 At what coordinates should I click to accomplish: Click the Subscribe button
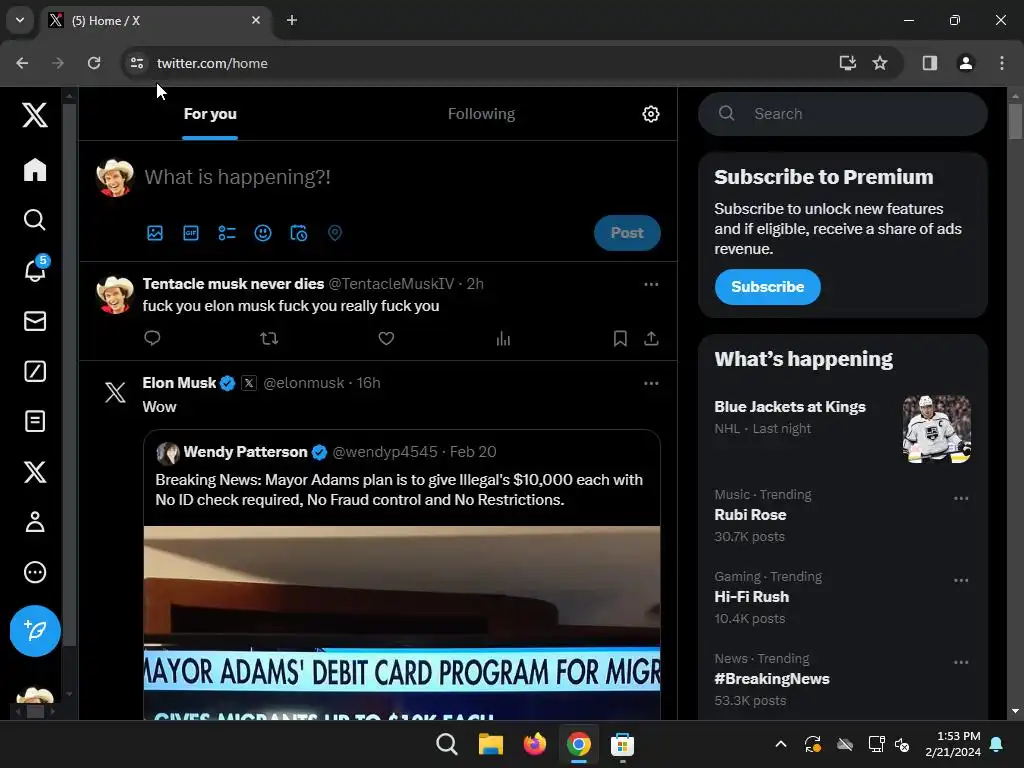767,287
